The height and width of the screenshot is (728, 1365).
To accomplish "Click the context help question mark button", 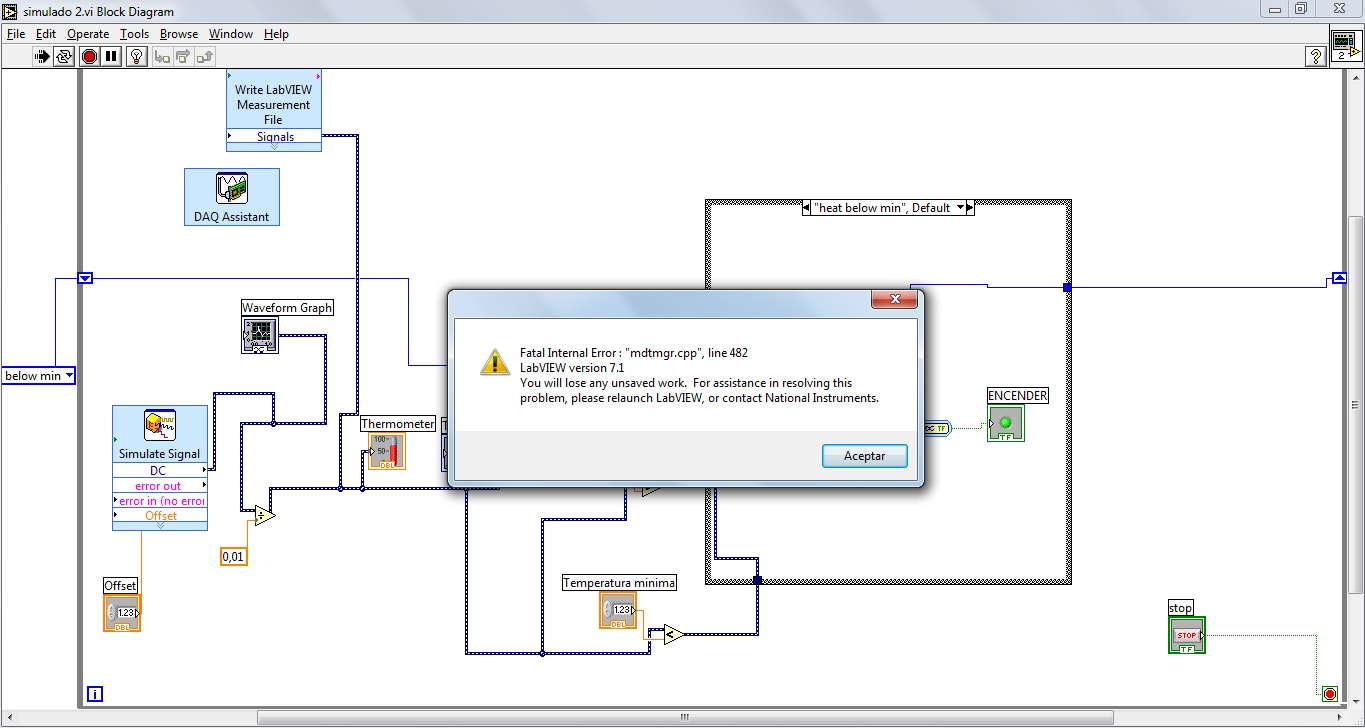I will 1317,57.
